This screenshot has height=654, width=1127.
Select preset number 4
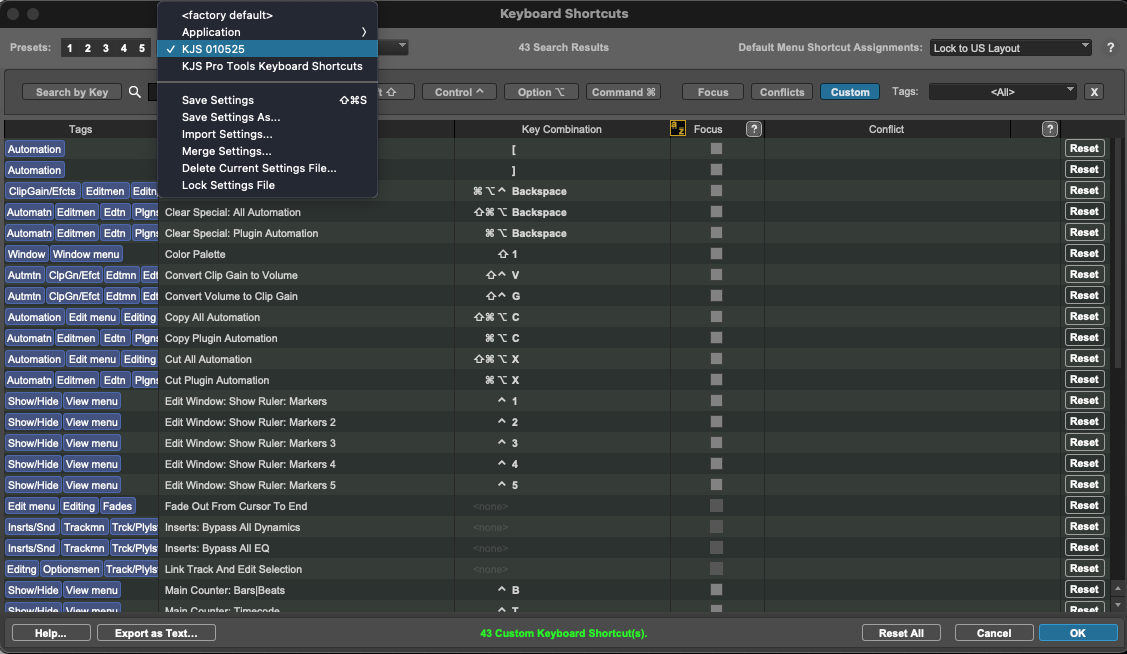point(124,48)
